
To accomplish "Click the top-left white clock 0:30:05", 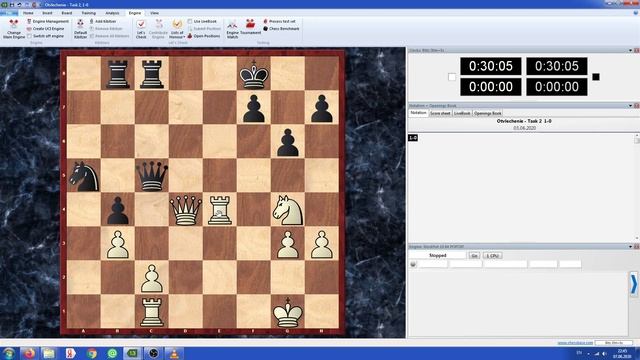I will (491, 66).
